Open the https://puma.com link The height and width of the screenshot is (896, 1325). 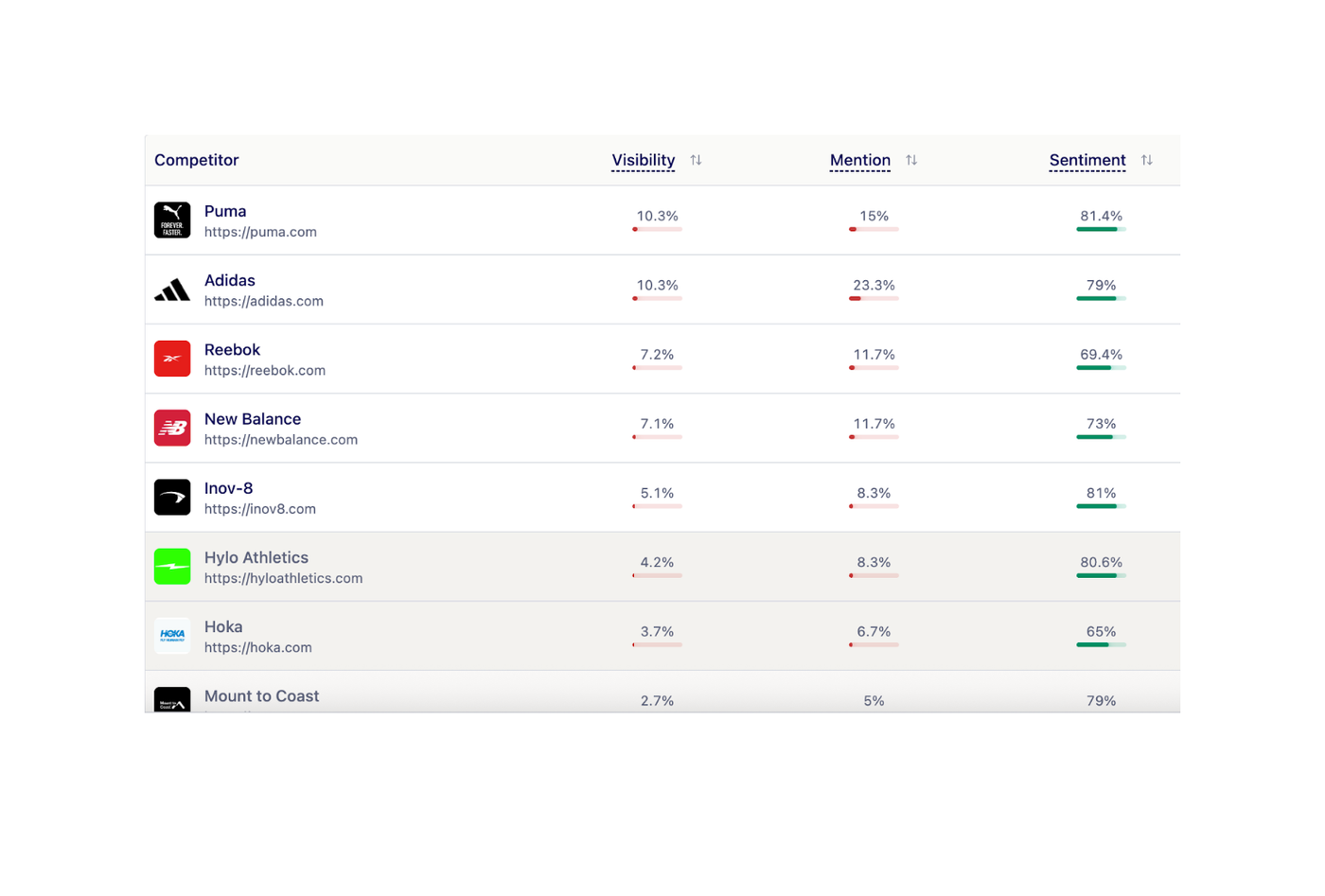tap(260, 232)
